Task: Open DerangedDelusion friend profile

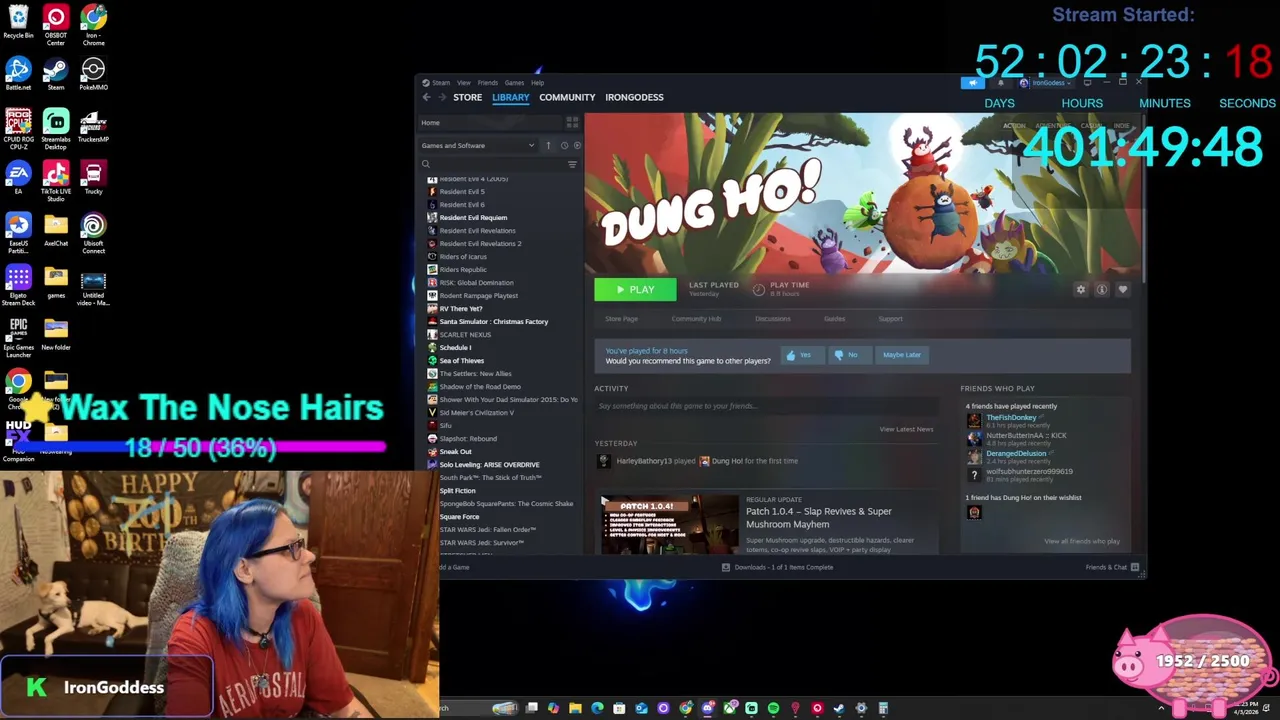Action: (1016, 454)
